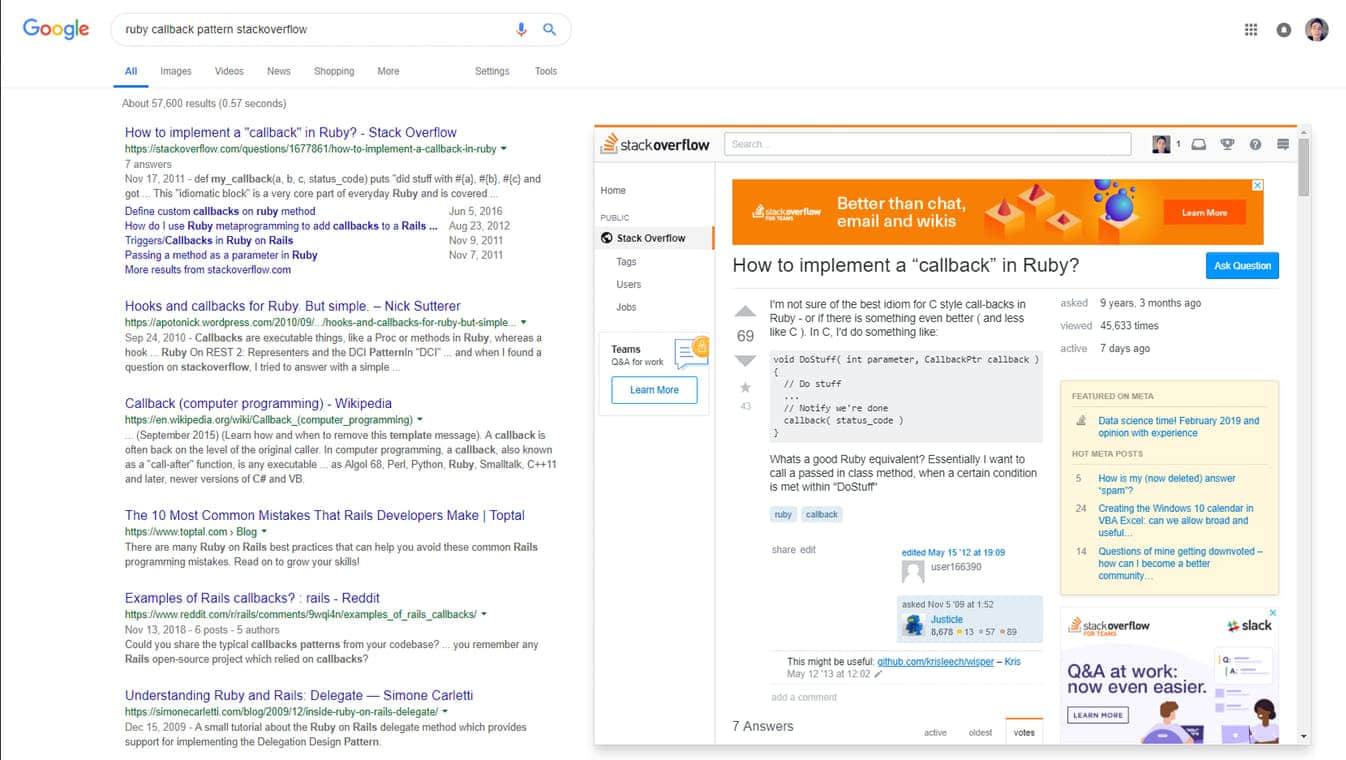Open Google notifications bell icon

click(1284, 30)
